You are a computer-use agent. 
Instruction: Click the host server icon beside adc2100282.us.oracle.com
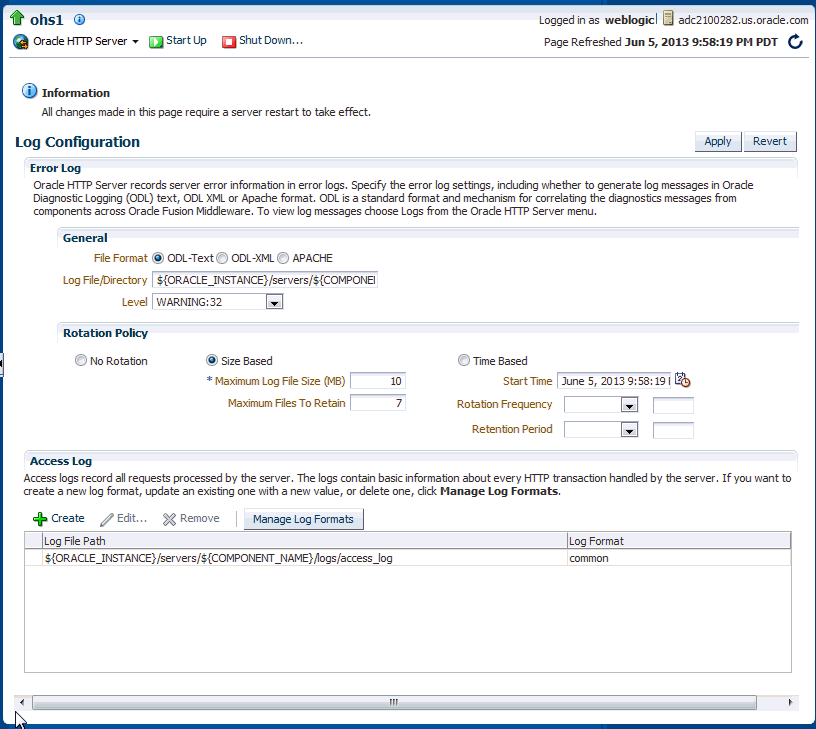click(668, 19)
